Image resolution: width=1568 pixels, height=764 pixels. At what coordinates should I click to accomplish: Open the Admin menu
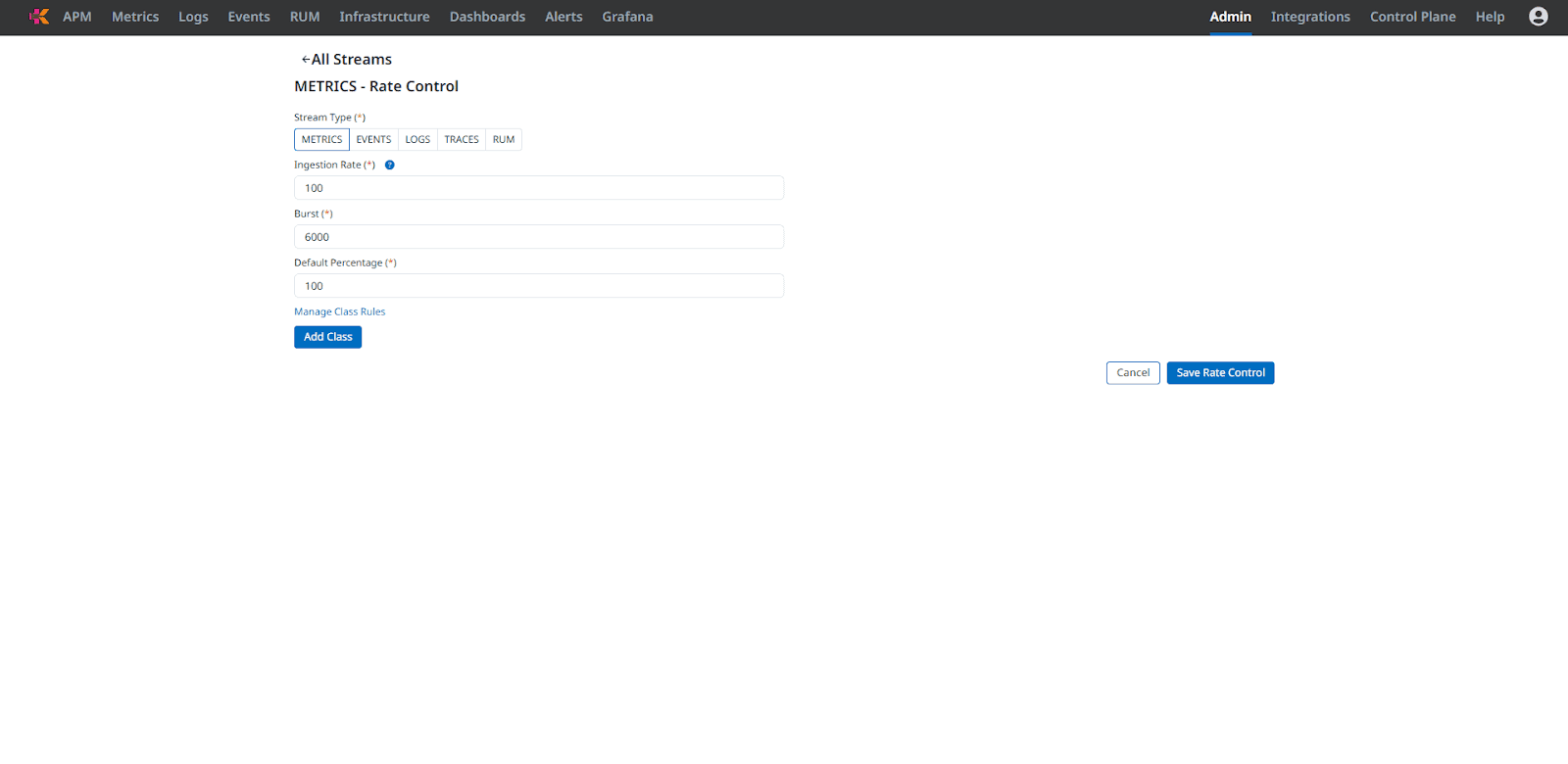point(1230,17)
